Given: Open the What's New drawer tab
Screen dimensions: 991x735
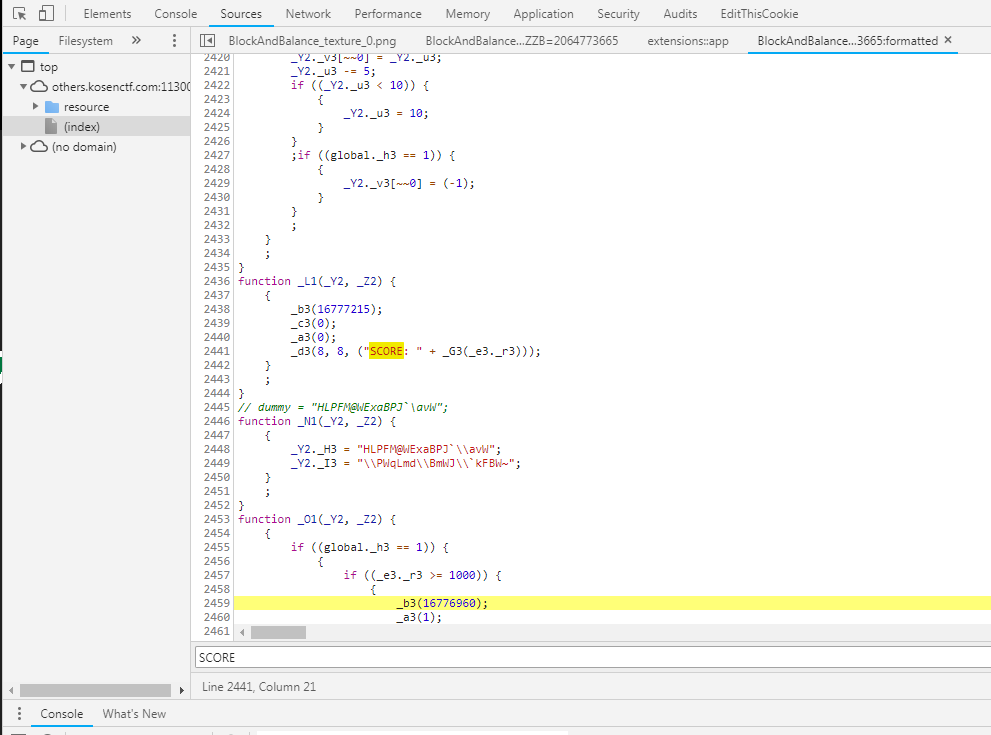Looking at the screenshot, I should 133,713.
